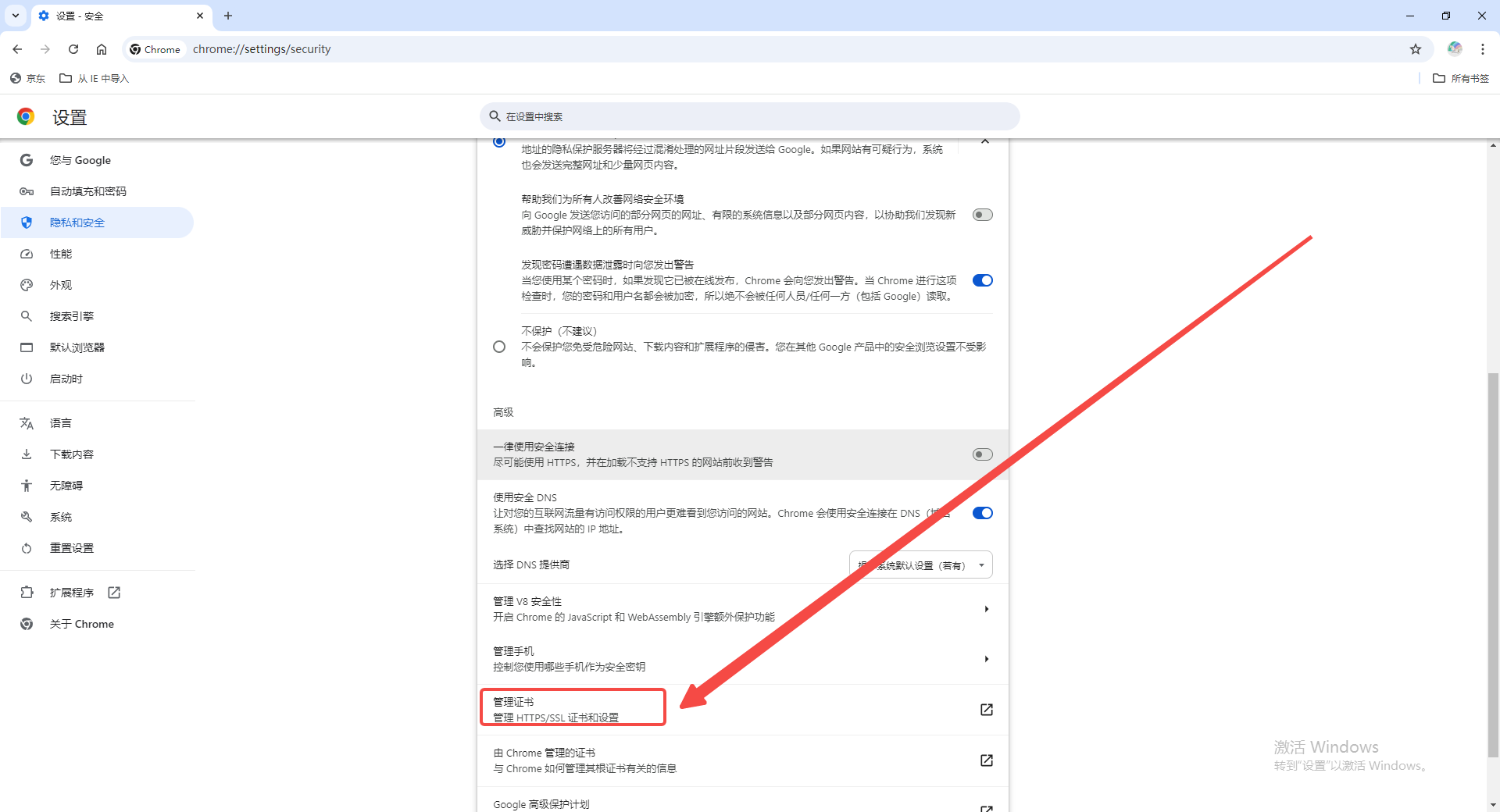1500x812 pixels.
Task: Click the back navigation arrow
Action: (17, 49)
